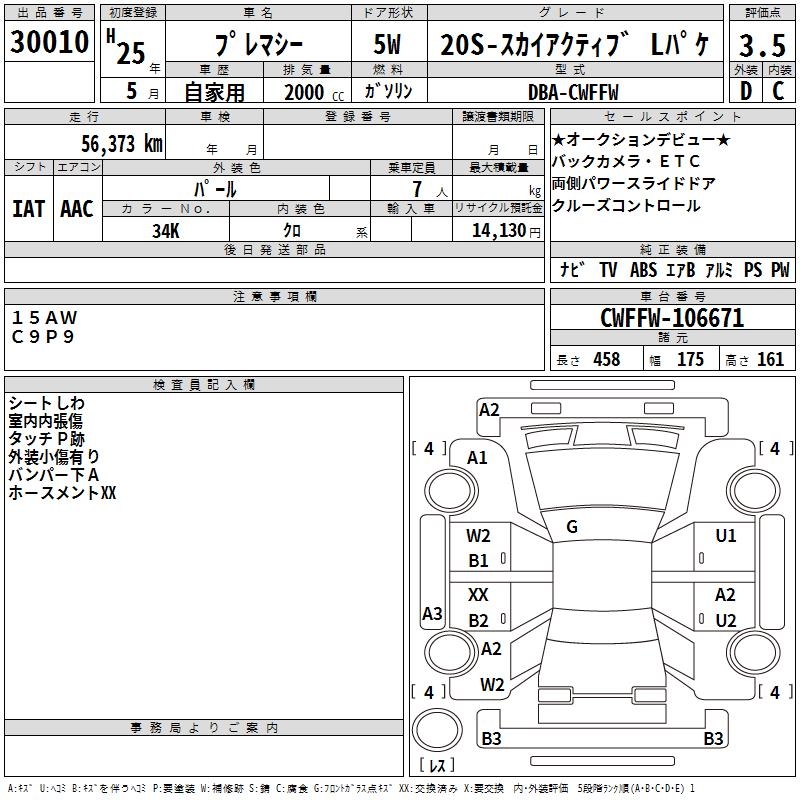This screenshot has width=800, height=800.
Task: Click the 事務局よりご案内 section header
Action: click(x=204, y=728)
